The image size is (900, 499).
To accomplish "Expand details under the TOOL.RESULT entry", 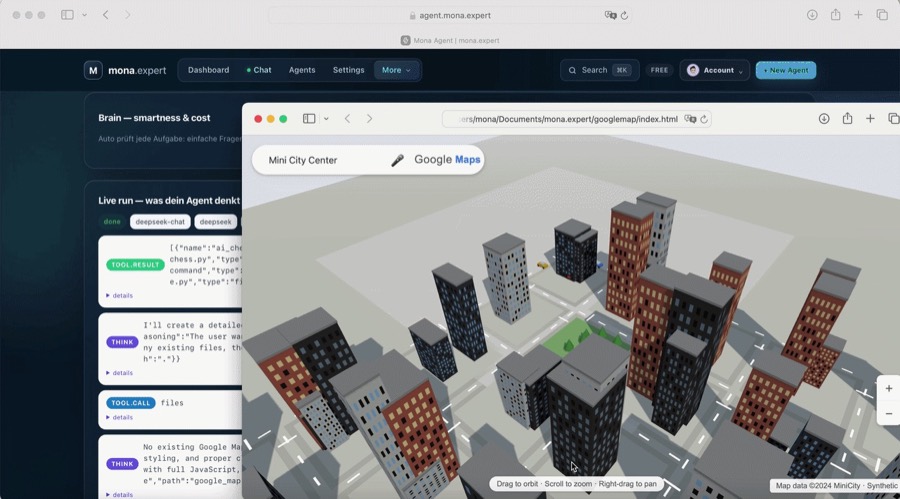I will [119, 295].
